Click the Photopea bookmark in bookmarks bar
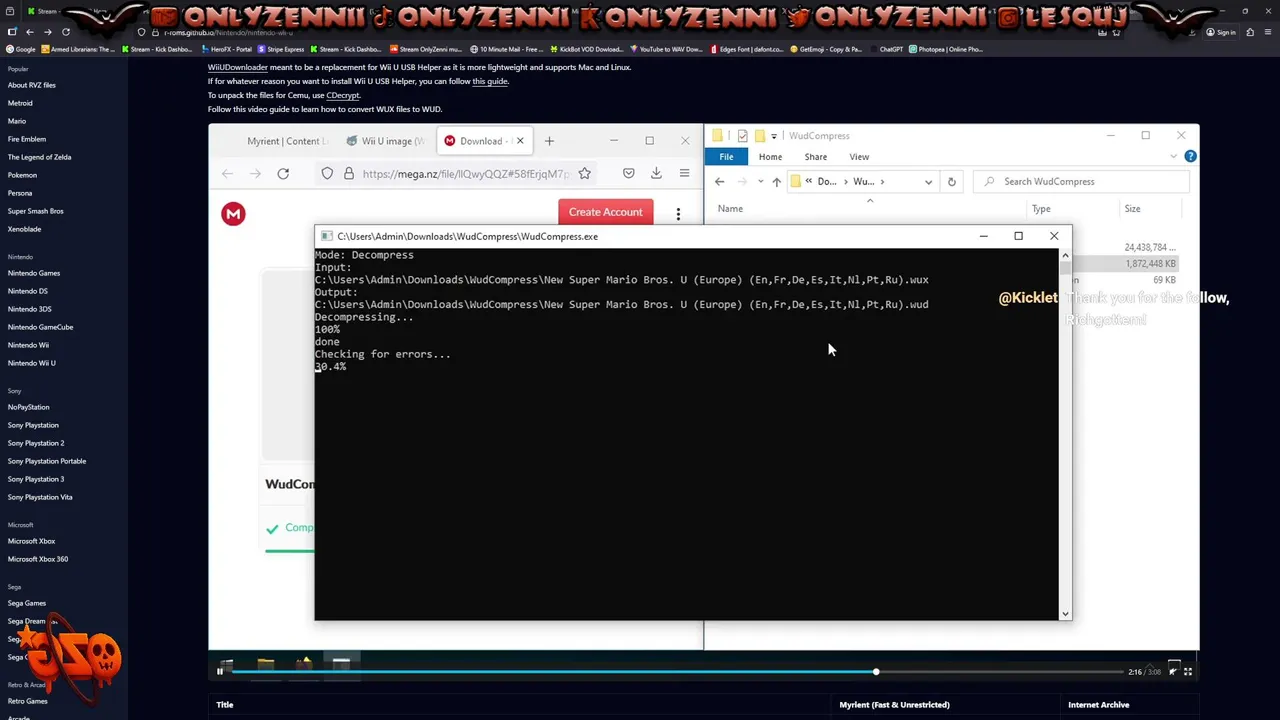This screenshot has height=720, width=1280. point(945,49)
